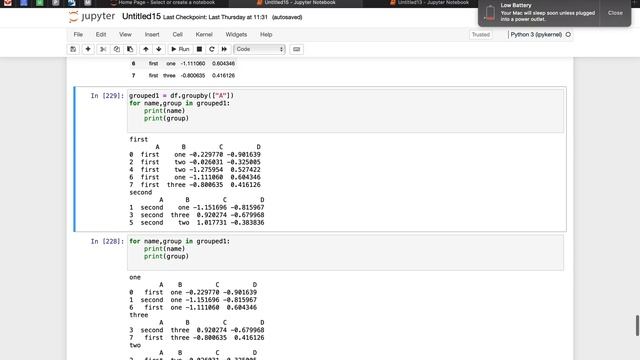The width and height of the screenshot is (640, 360).
Task: Open the Edit menu
Action: [x=101, y=35]
